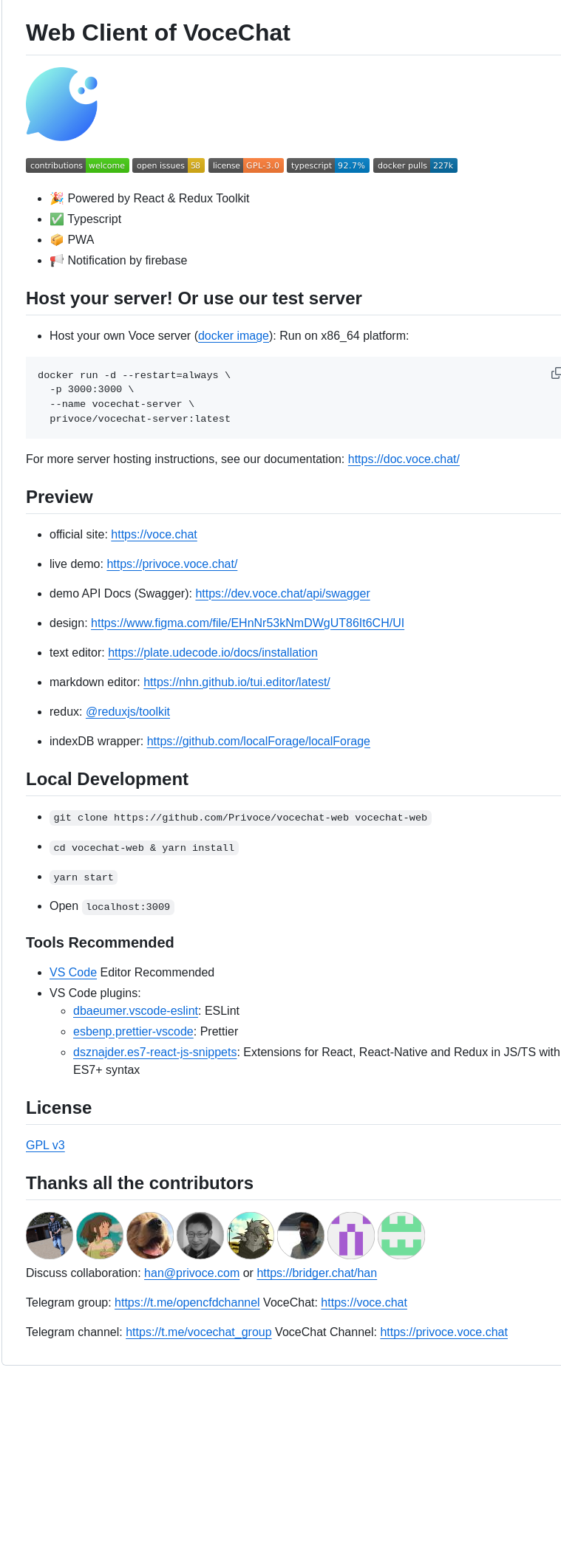This screenshot has width=561, height=1568.
Task: Open dsznajder.es7-react-js-snippets plugin link
Action: [x=155, y=1052]
